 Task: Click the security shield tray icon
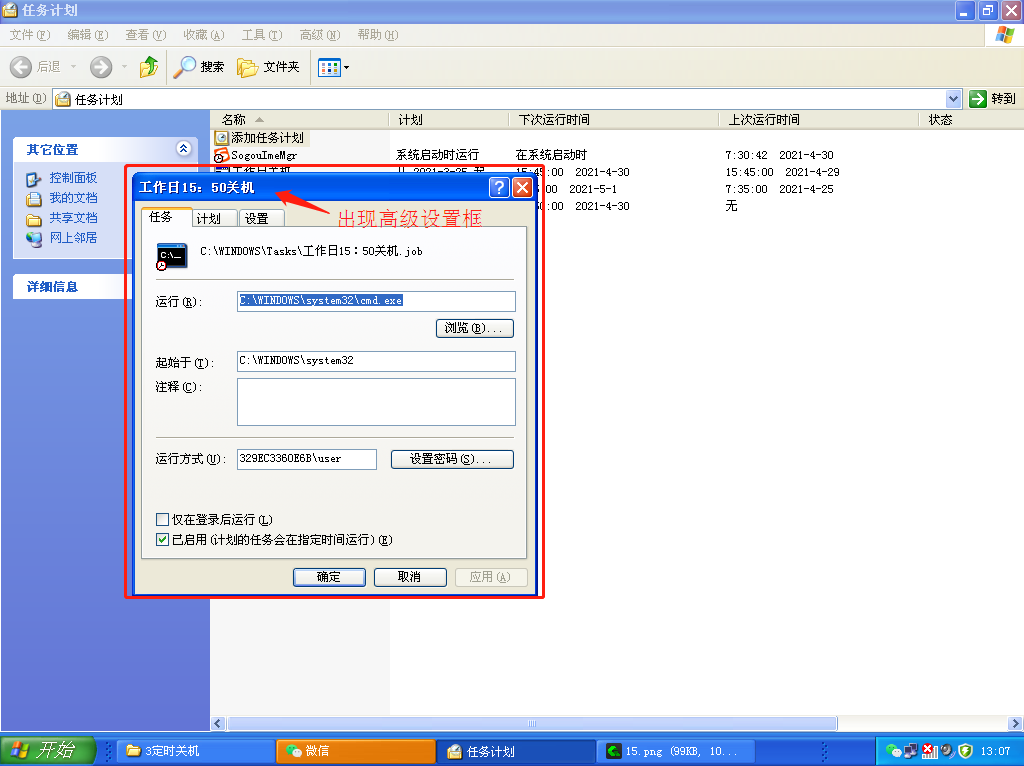965,752
